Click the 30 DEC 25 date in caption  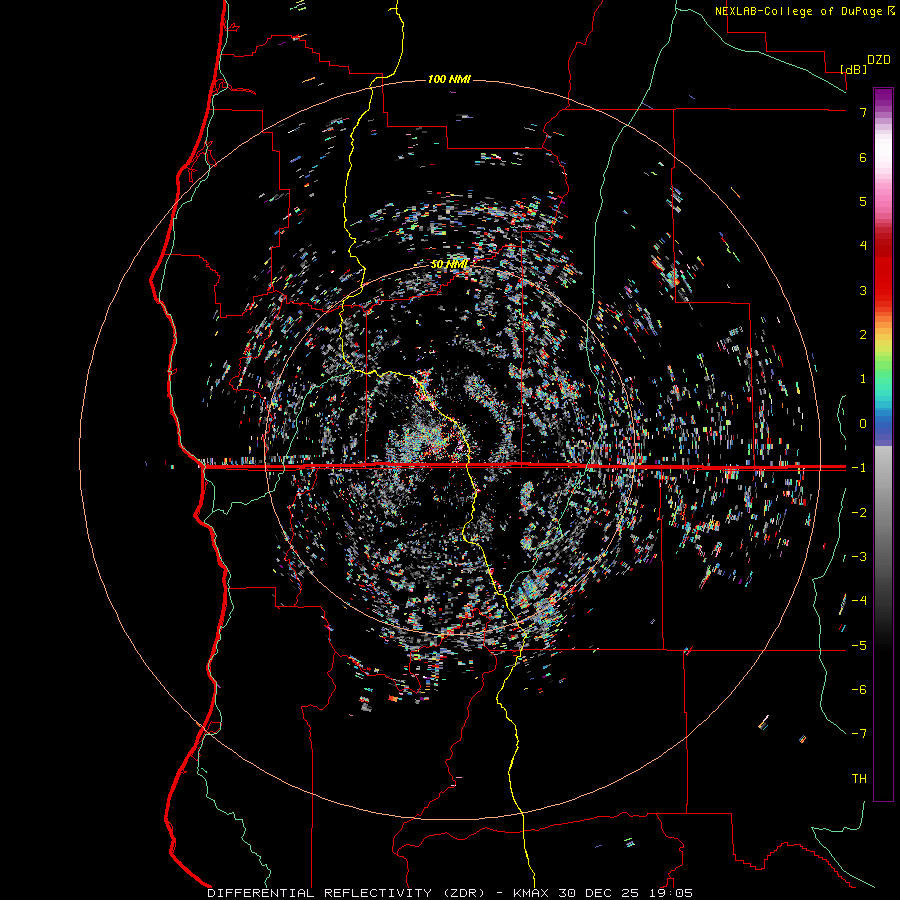601,893
